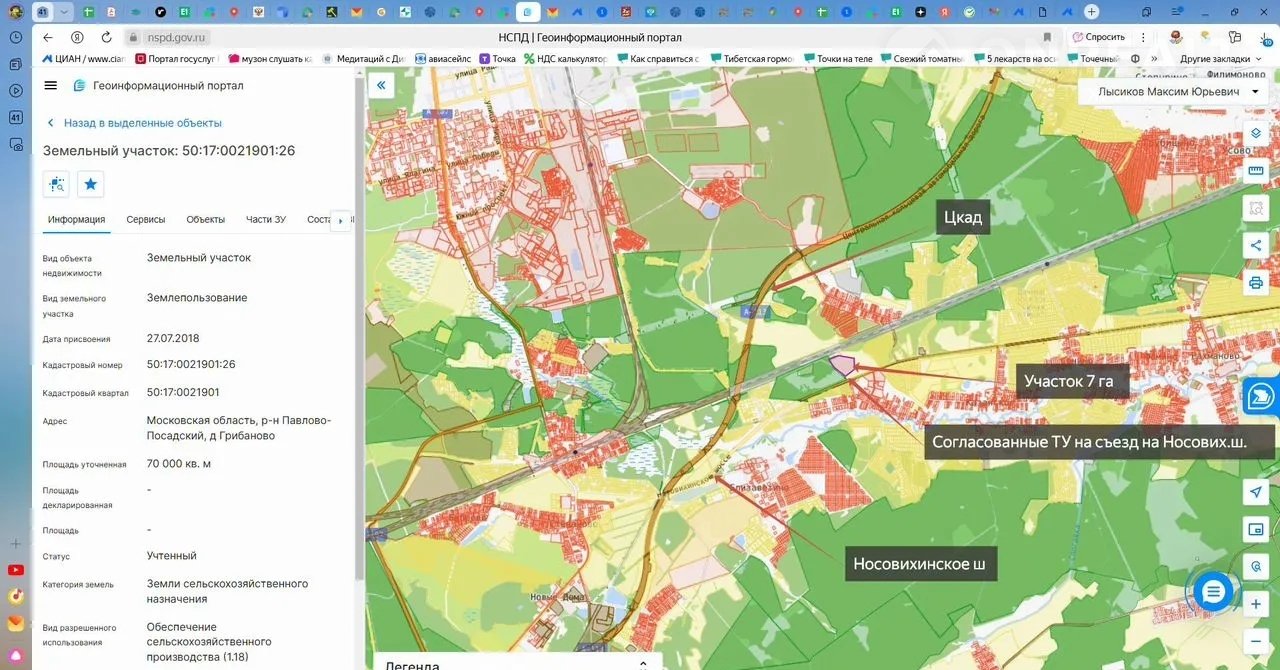Print the map using the printer icon
The image size is (1280, 670).
pyautogui.click(x=1256, y=283)
